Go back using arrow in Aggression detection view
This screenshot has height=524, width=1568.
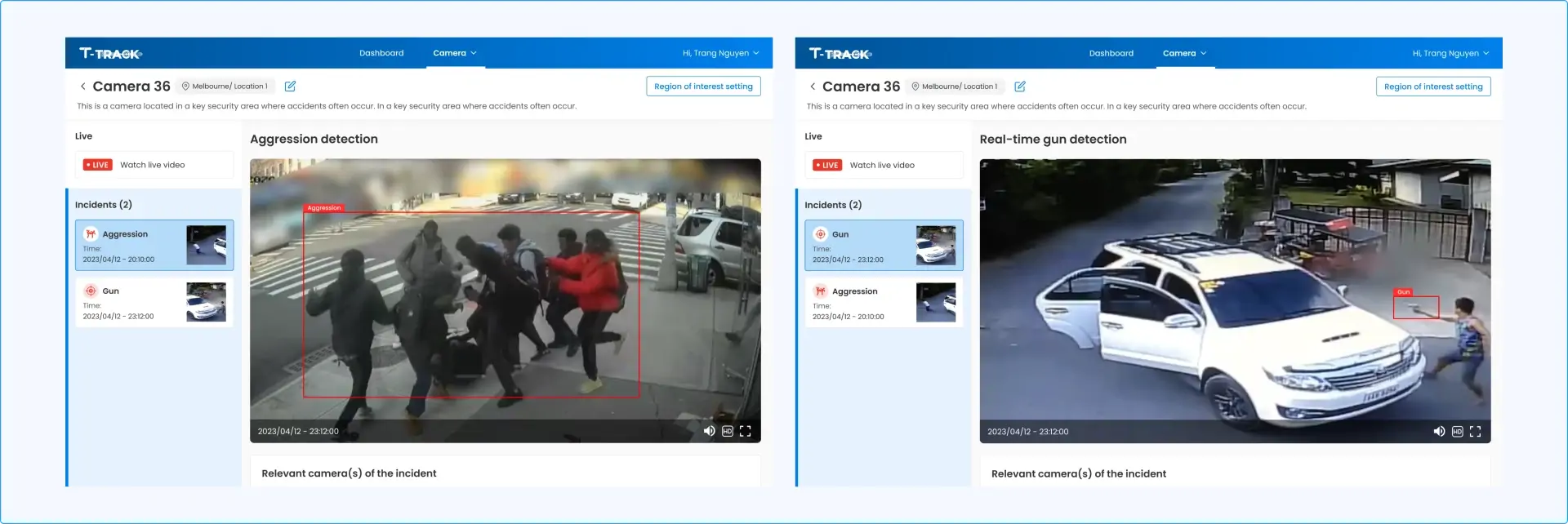[x=83, y=87]
